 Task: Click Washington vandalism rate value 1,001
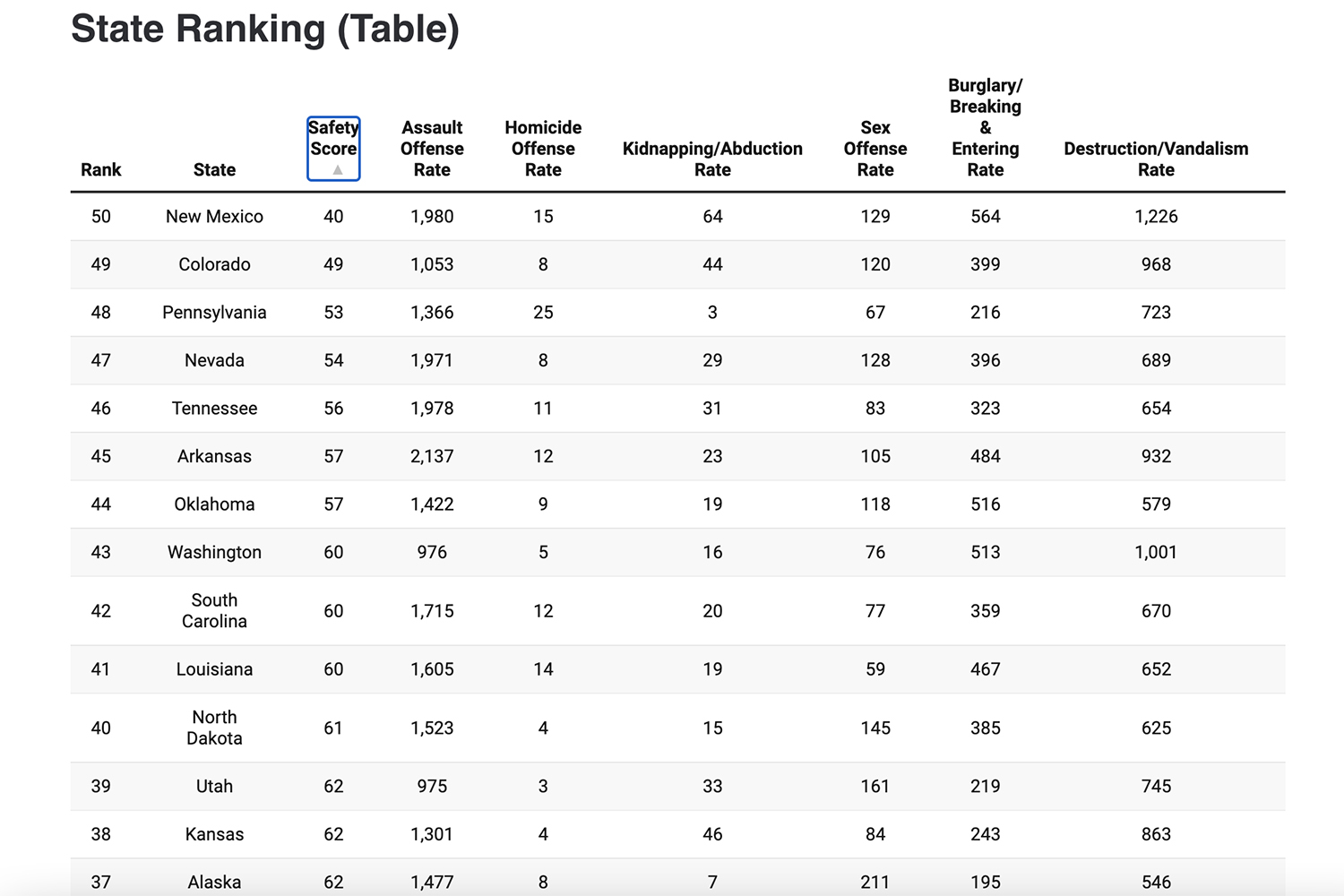coord(1156,552)
